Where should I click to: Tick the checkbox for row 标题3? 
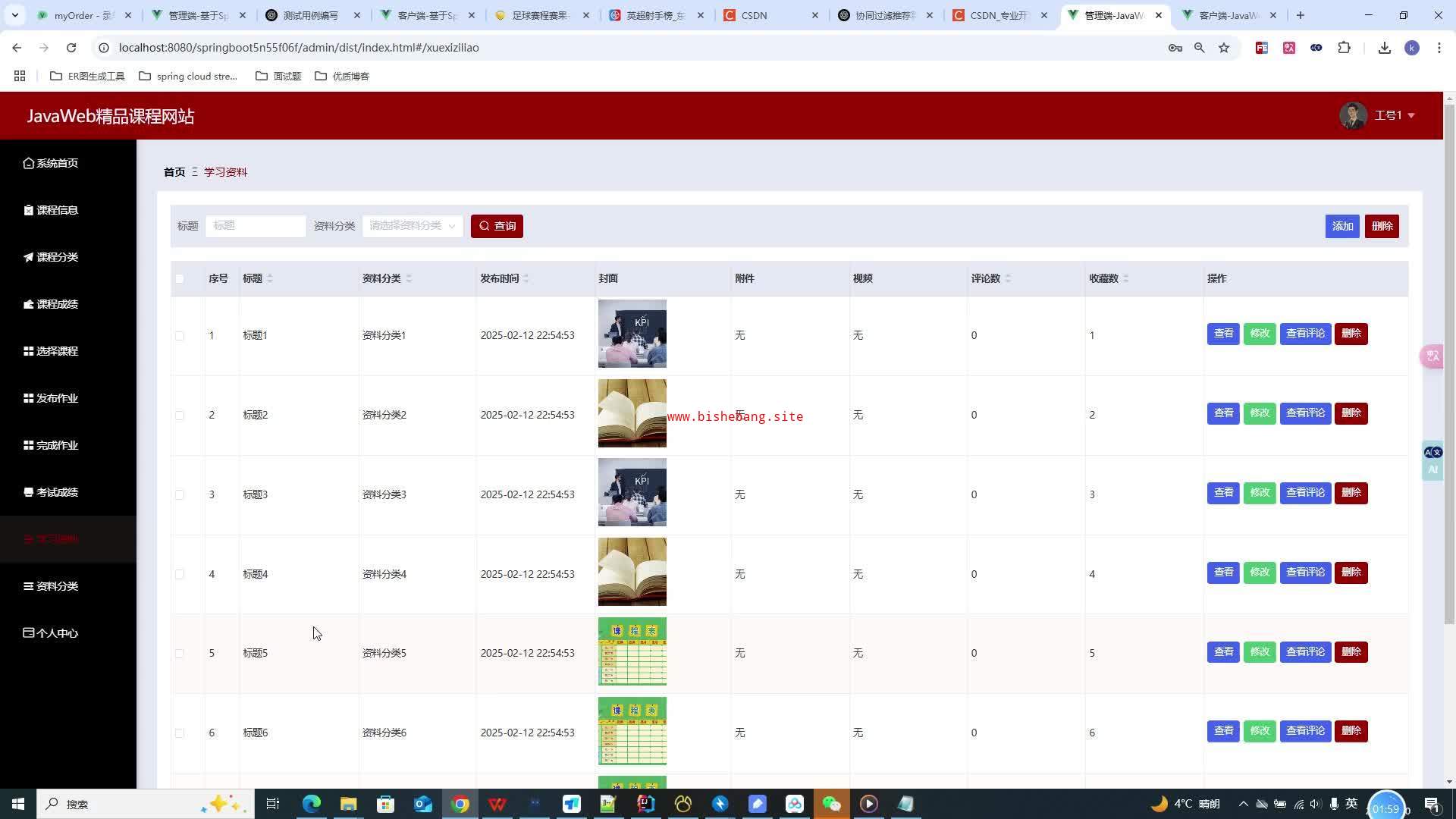click(x=180, y=494)
